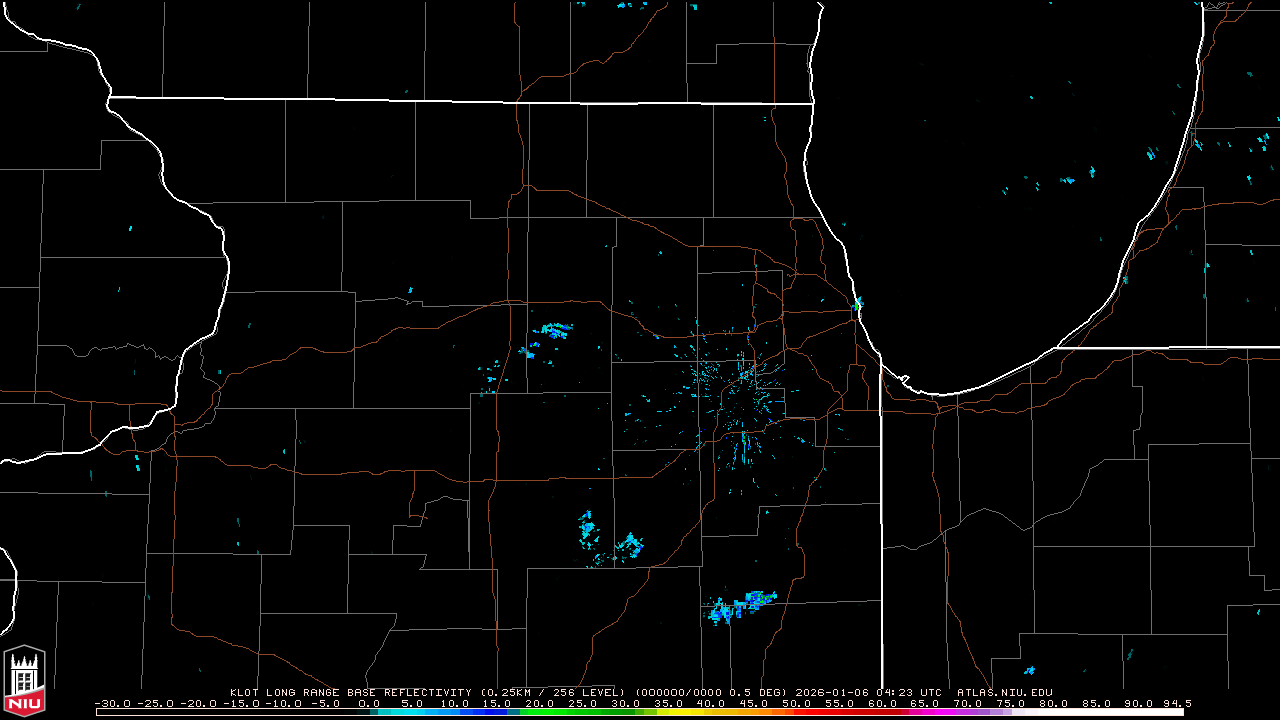Click the 50.0 scale value label
The height and width of the screenshot is (720, 1280).
point(796,703)
